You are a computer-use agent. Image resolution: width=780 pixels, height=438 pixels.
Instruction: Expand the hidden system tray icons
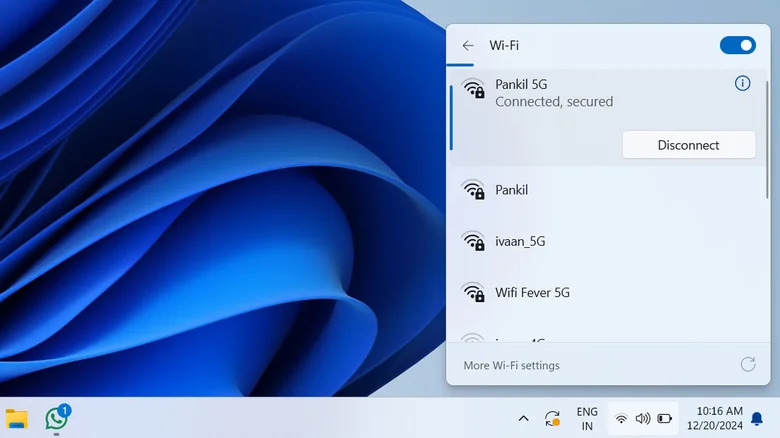[523, 418]
